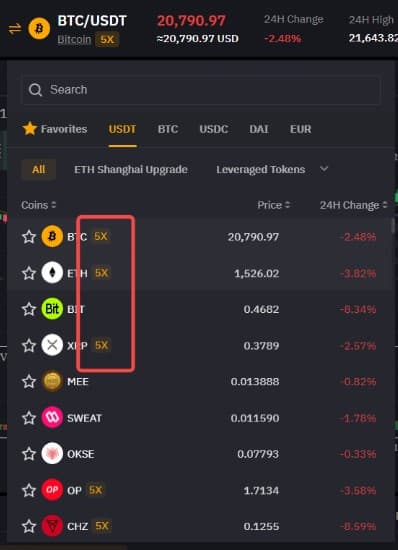Click the pink SWEAT coin logo
The height and width of the screenshot is (550, 398).
tap(52, 417)
